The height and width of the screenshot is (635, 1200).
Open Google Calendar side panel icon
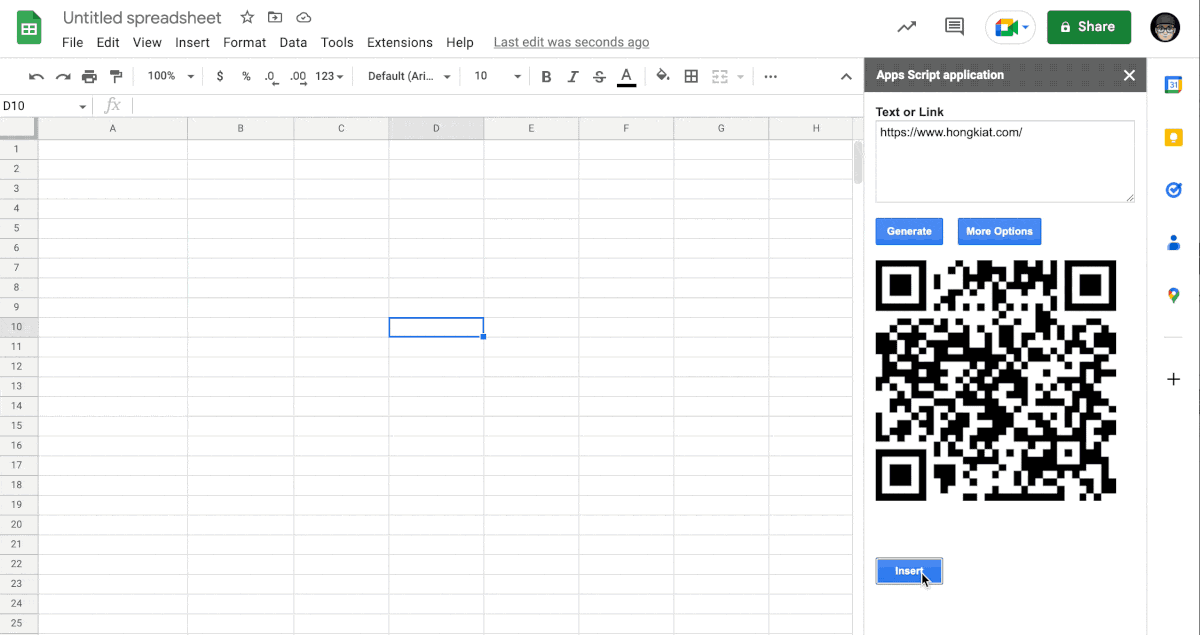pyautogui.click(x=1174, y=85)
